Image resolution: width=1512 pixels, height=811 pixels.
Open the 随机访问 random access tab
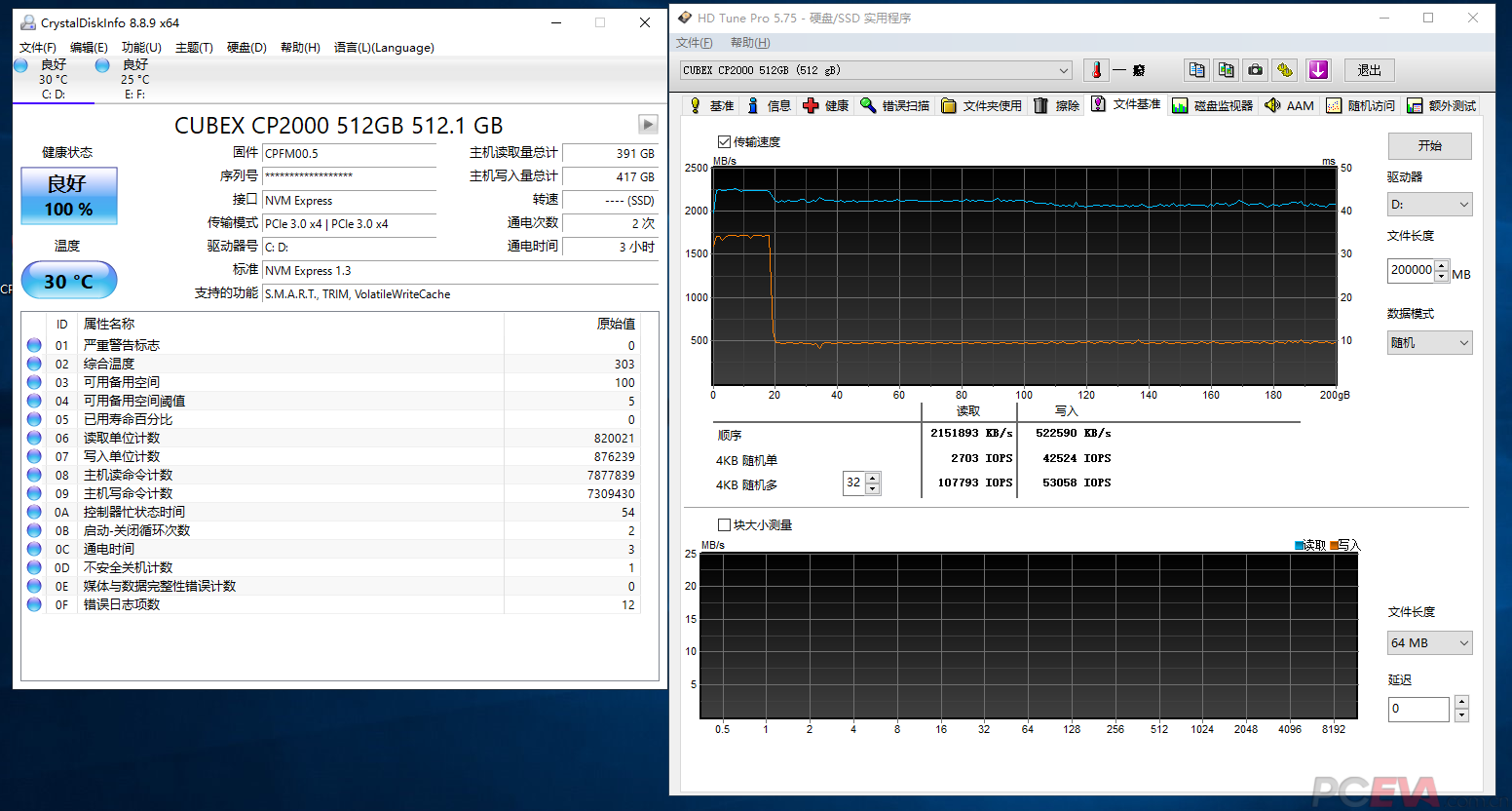point(1360,105)
